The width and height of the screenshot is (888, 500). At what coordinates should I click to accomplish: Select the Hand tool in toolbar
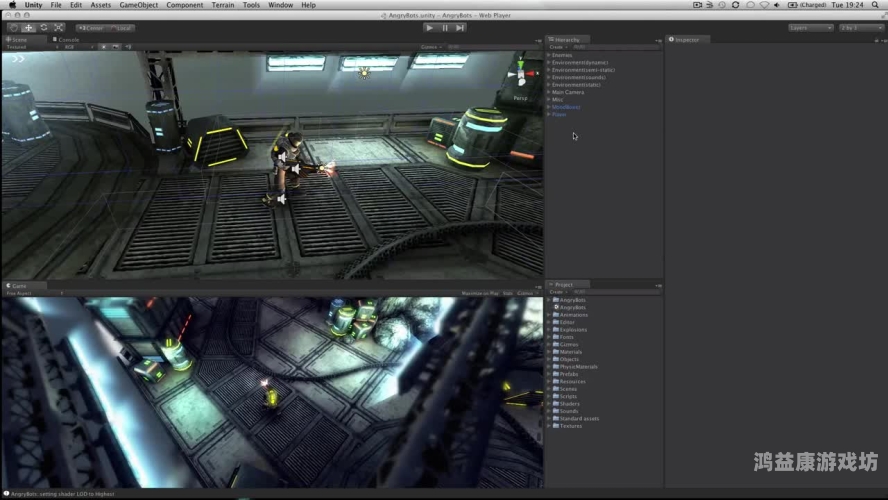point(13,28)
